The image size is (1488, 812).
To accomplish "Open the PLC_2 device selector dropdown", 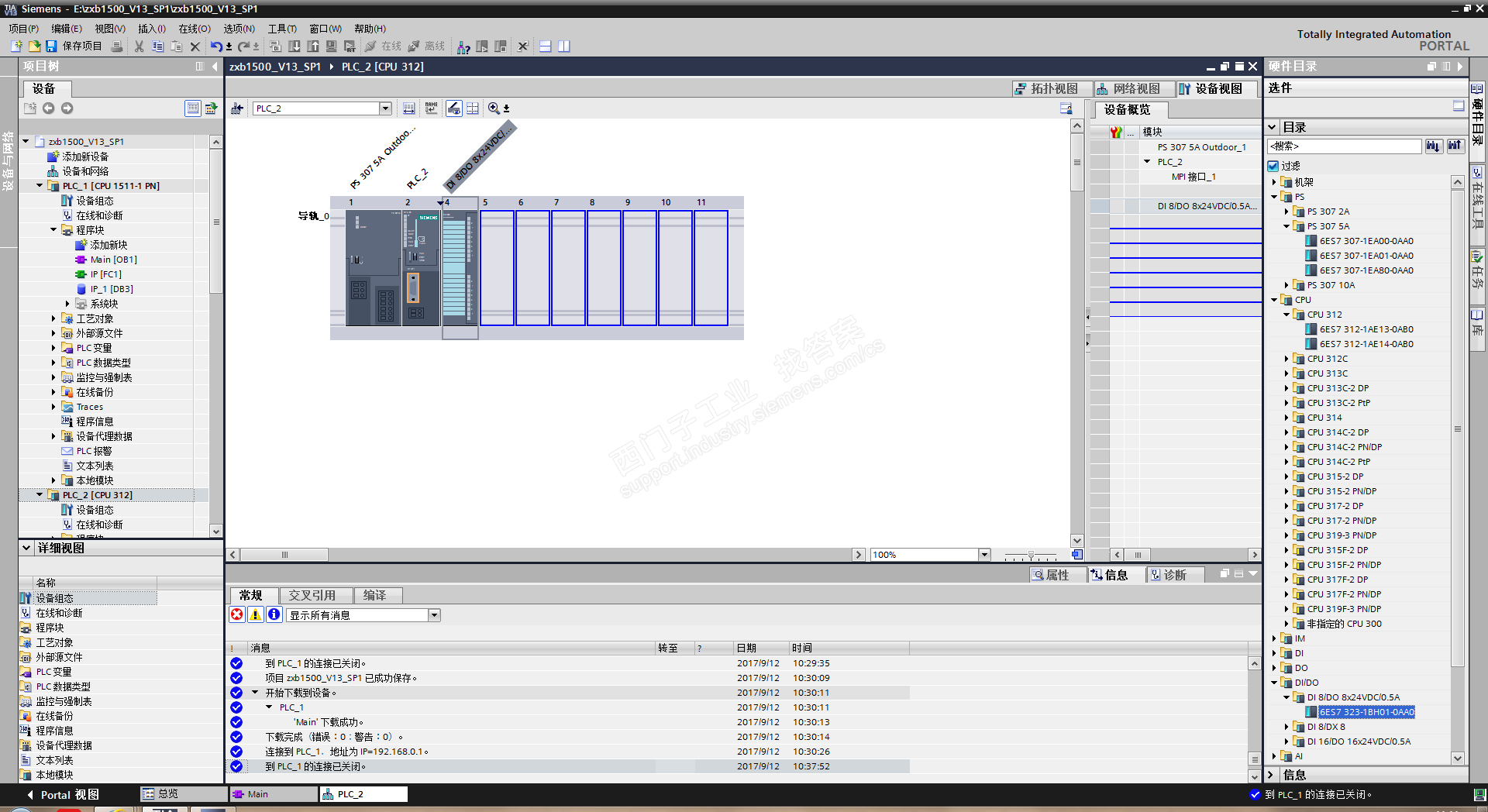I will [385, 108].
